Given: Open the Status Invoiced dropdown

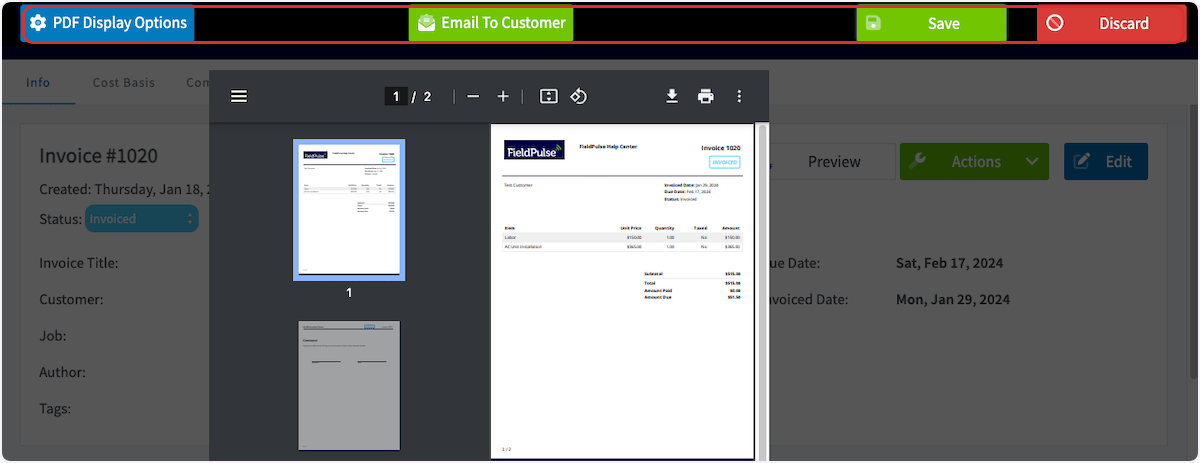Looking at the screenshot, I should pyautogui.click(x=142, y=219).
